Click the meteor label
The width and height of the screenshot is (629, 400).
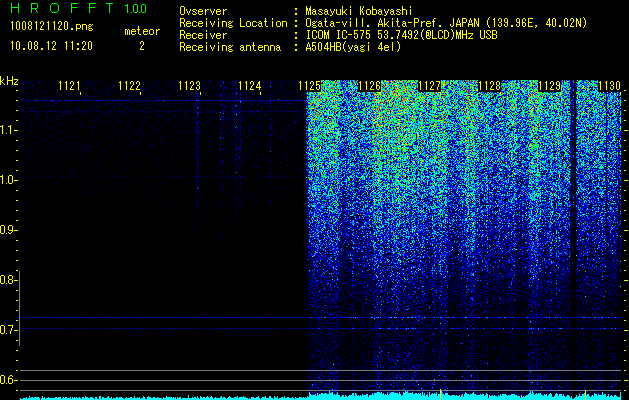(142, 31)
